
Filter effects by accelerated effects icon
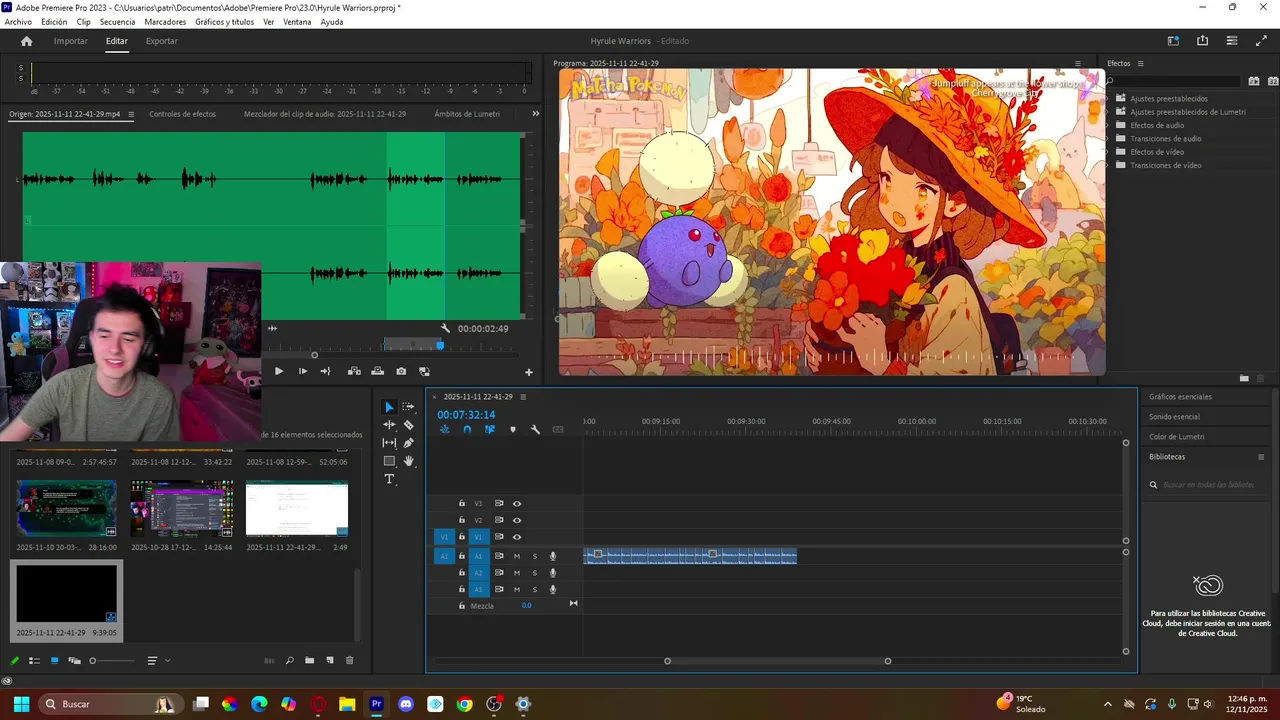pyautogui.click(x=1253, y=81)
